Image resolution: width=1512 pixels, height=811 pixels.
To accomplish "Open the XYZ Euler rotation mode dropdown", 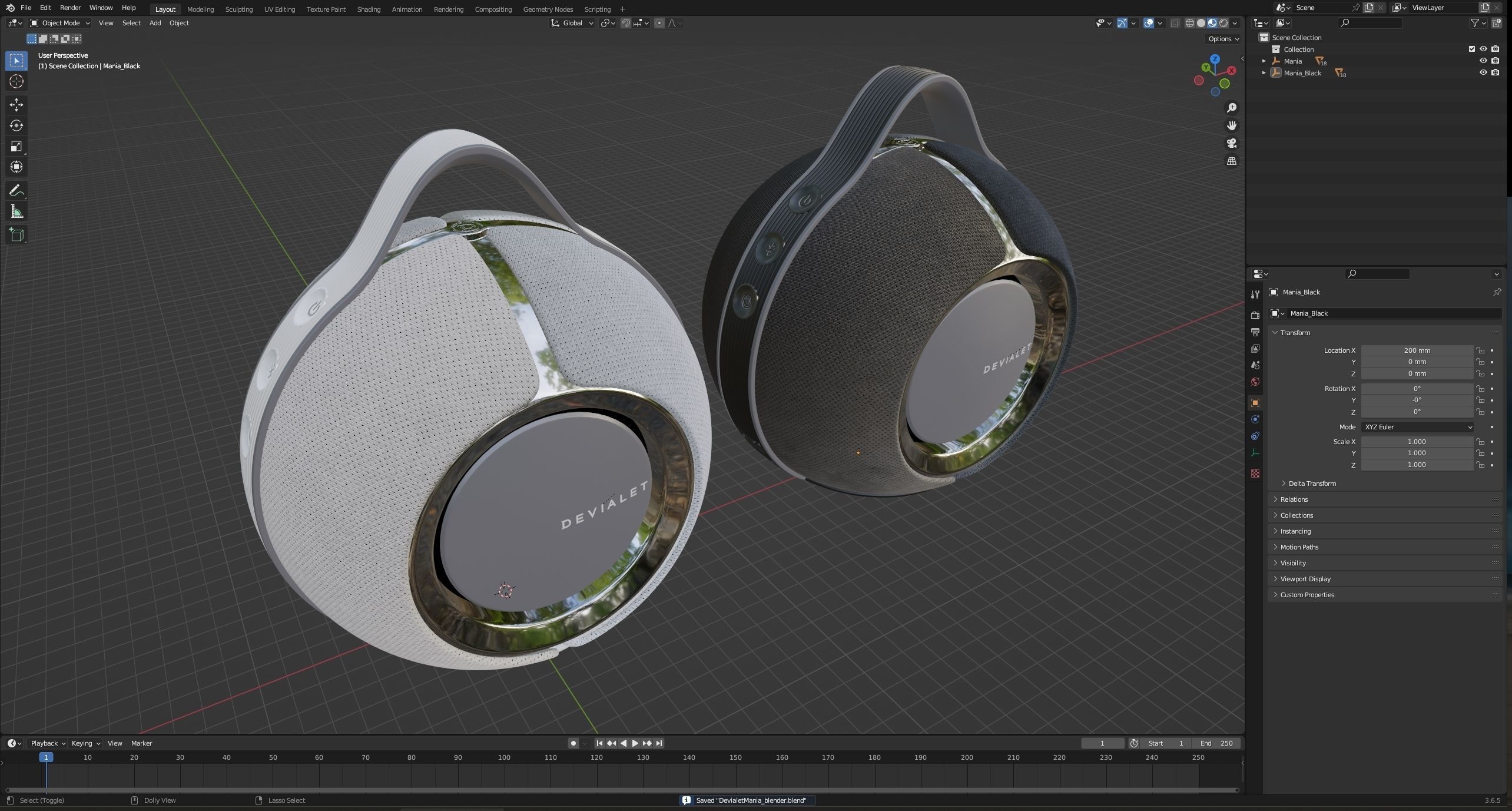I will click(x=1417, y=427).
